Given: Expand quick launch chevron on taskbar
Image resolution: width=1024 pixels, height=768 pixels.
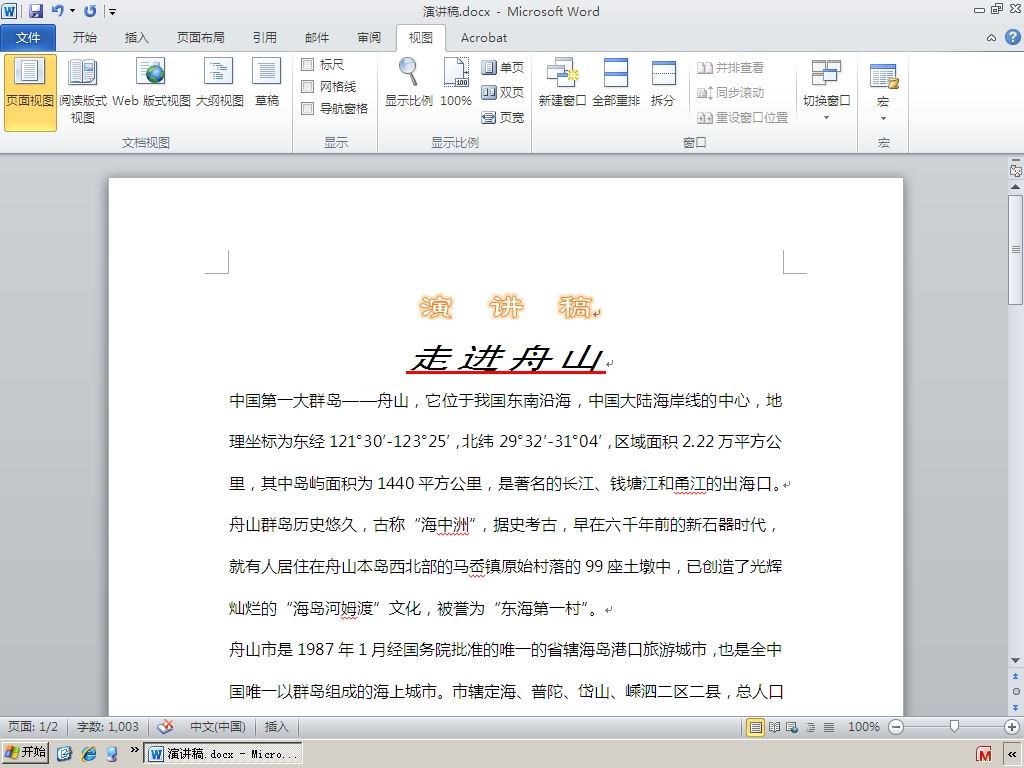Looking at the screenshot, I should click(x=134, y=750).
